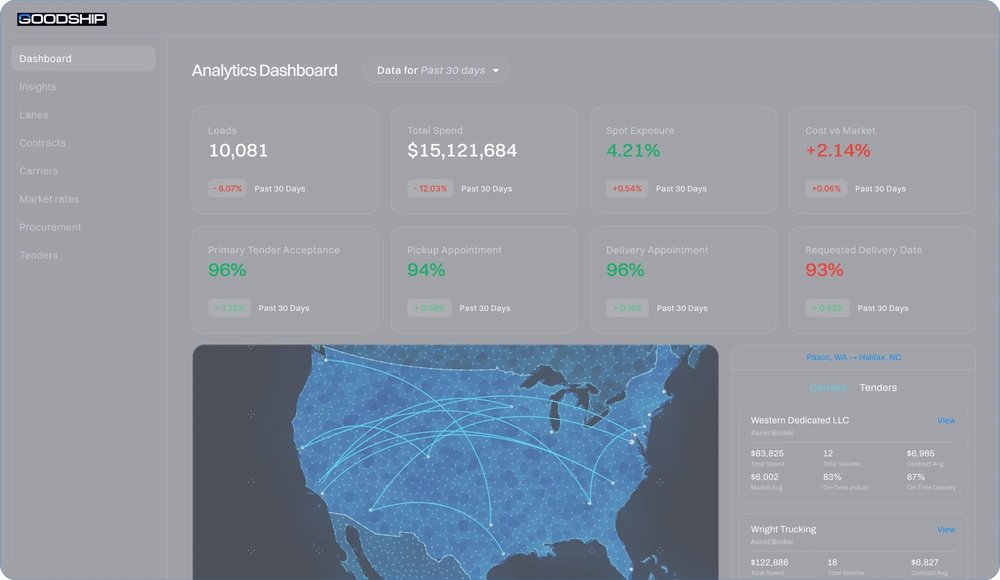
Task: Click the -6.07% change badge
Action: [227, 189]
